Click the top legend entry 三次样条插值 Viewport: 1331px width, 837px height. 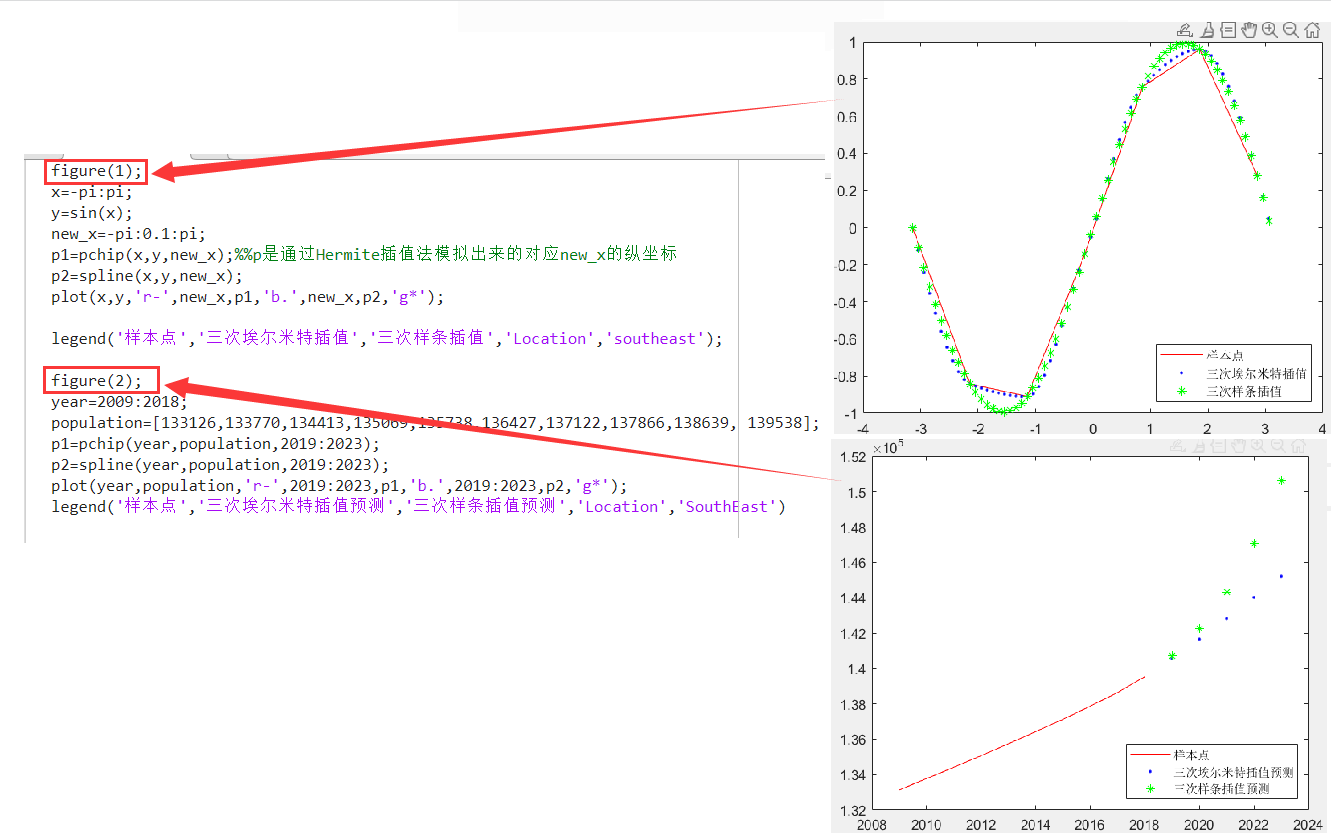pyautogui.click(x=1243, y=392)
